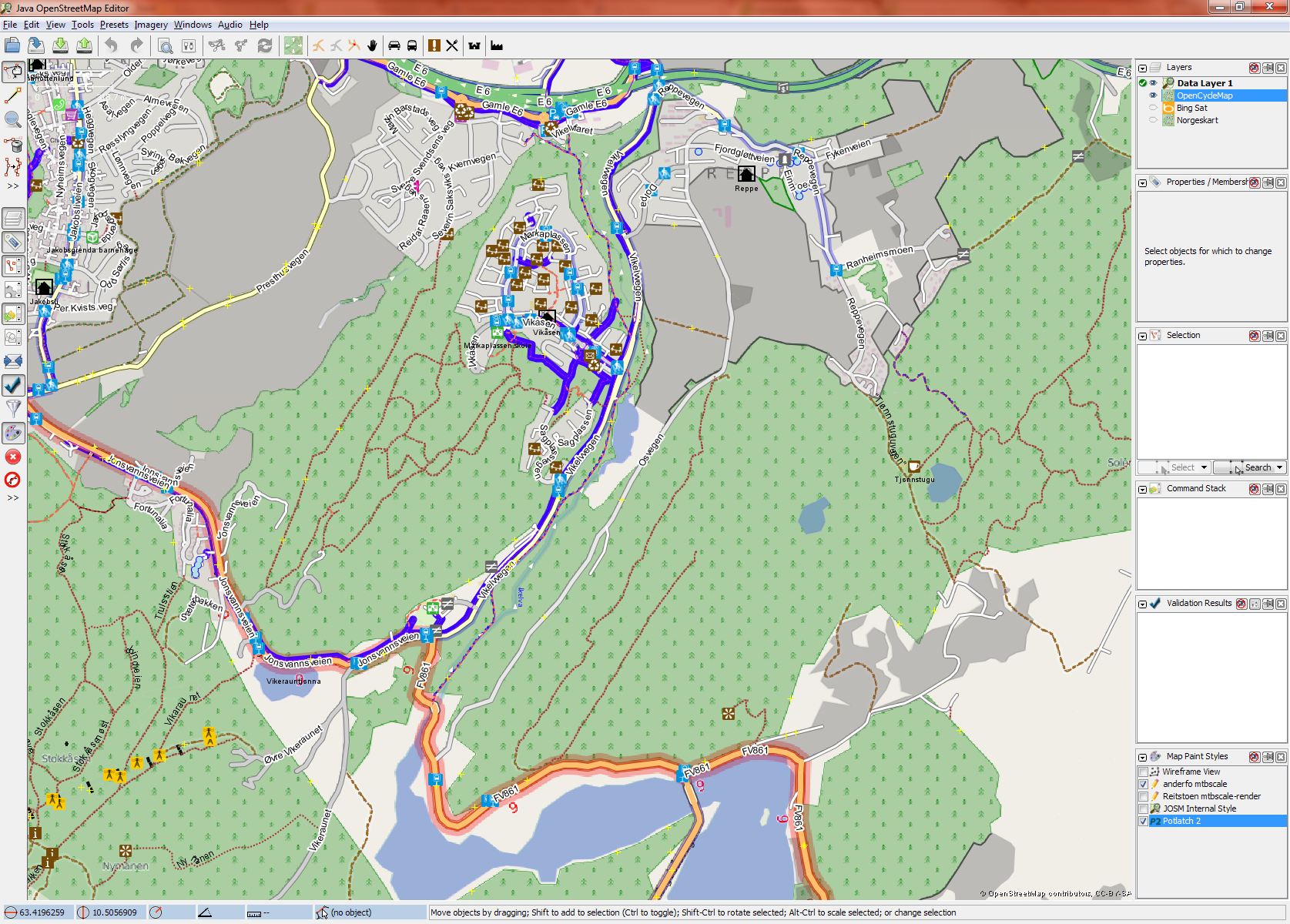The height and width of the screenshot is (924, 1290).
Task: Open the Imagery menu
Action: 151,25
